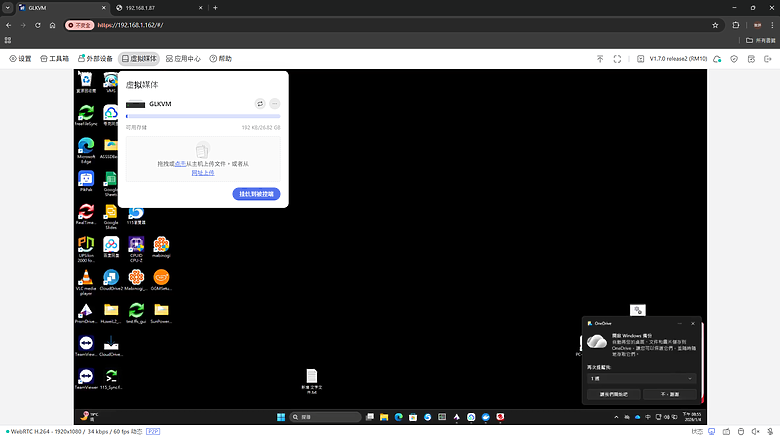Open the 所有書籤 all bookmarks folder
Image resolution: width=780 pixels, height=438 pixels.
[761, 40]
